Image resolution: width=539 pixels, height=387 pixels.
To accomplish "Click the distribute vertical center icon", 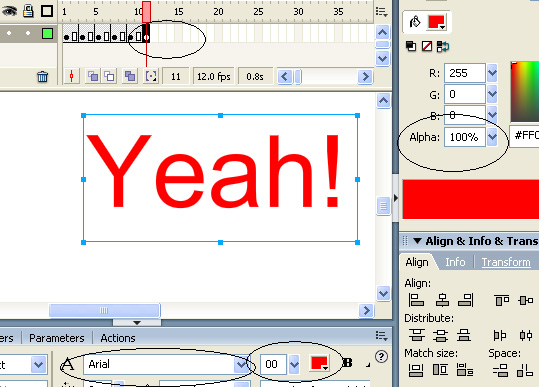I will [441, 335].
